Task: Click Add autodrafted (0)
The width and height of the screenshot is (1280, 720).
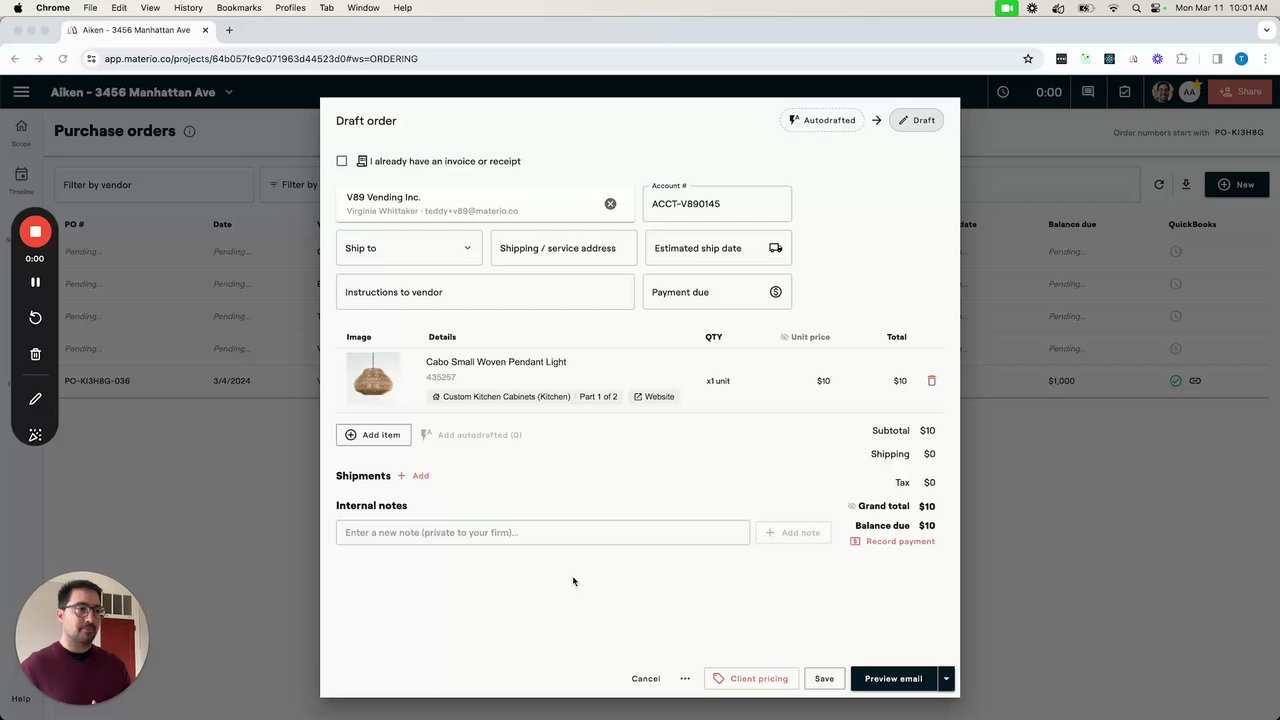Action: 471,435
